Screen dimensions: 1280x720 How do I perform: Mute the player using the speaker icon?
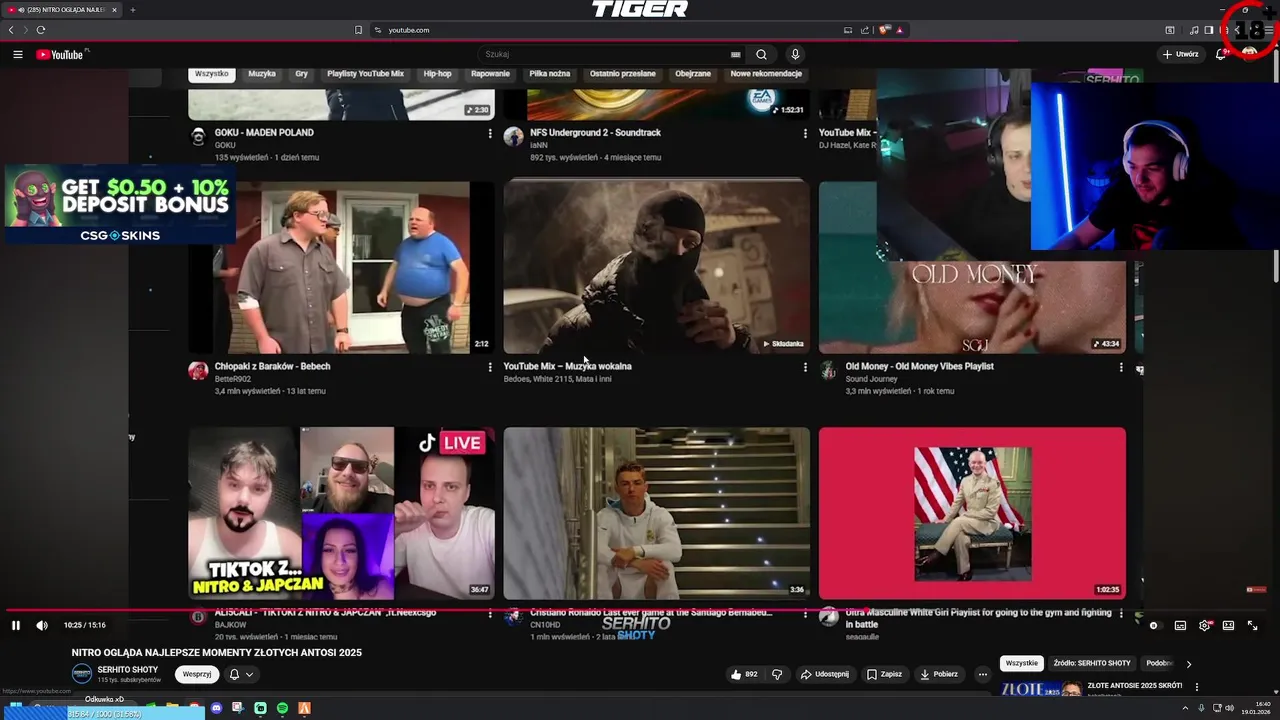[42, 626]
